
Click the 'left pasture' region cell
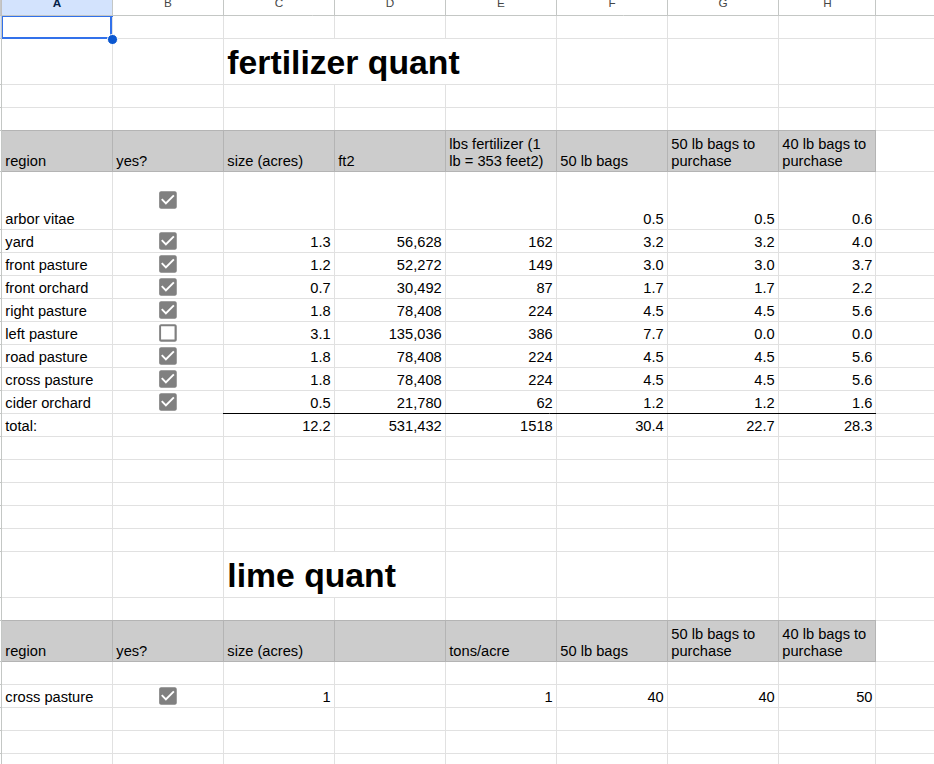pyautogui.click(x=57, y=334)
